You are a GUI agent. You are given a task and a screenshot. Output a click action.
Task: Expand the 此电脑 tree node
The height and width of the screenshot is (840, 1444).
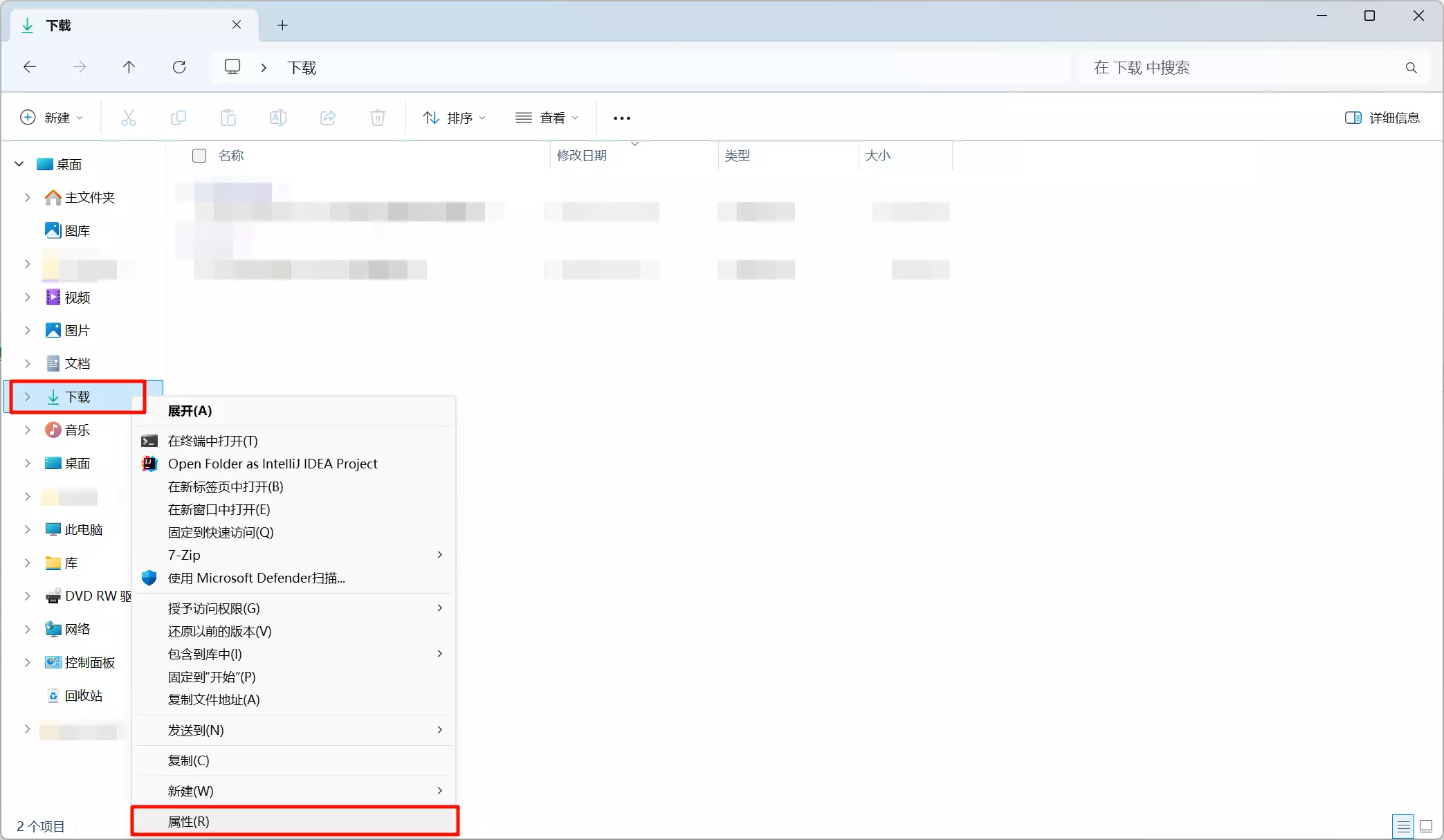[27, 529]
